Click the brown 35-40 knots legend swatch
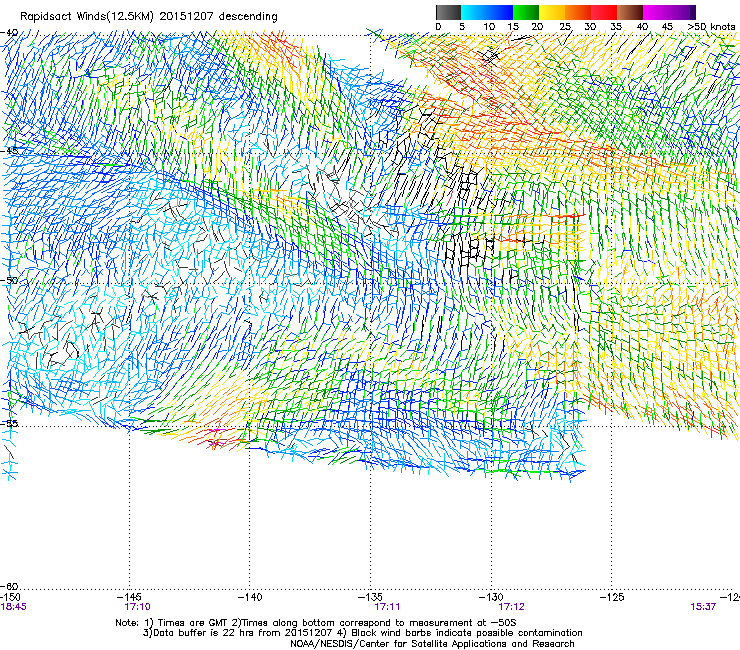The height and width of the screenshot is (650, 740). pyautogui.click(x=630, y=12)
